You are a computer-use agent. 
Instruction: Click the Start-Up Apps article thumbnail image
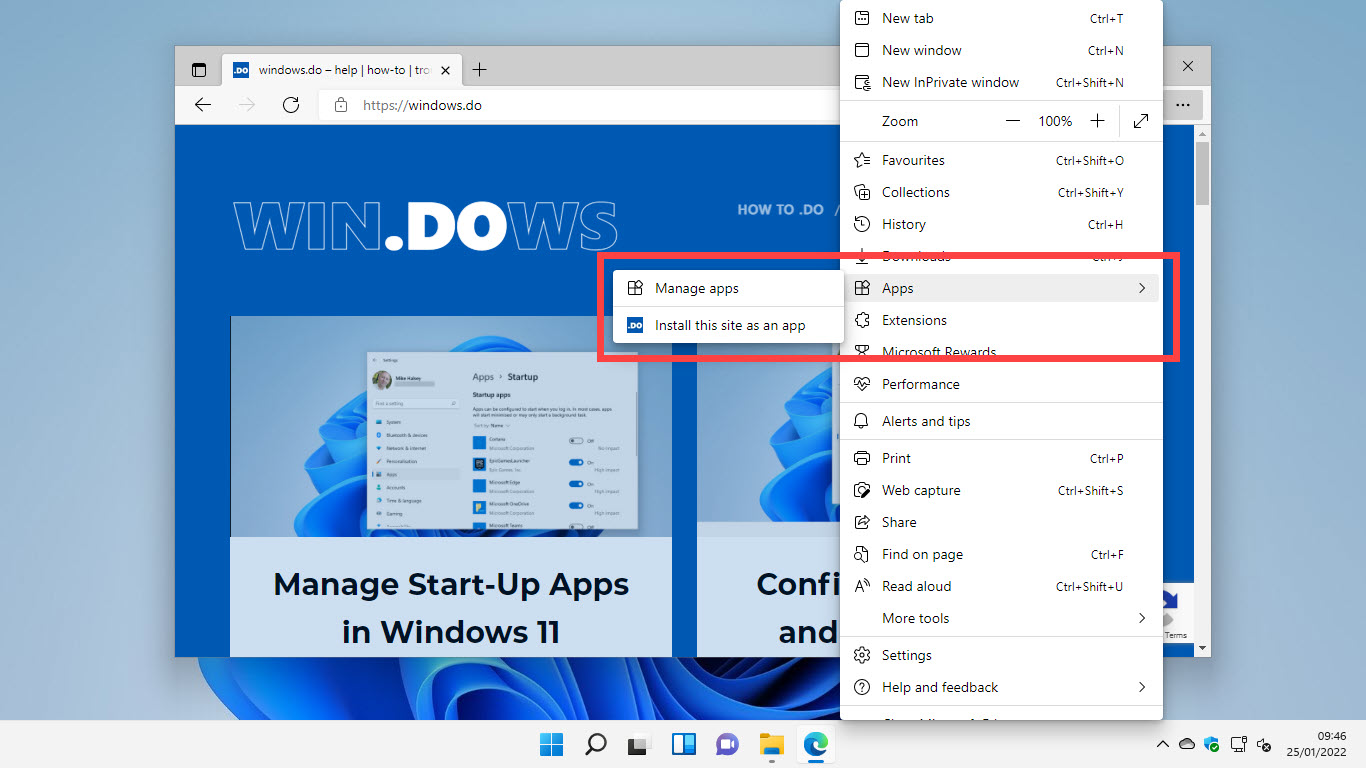[x=451, y=427]
